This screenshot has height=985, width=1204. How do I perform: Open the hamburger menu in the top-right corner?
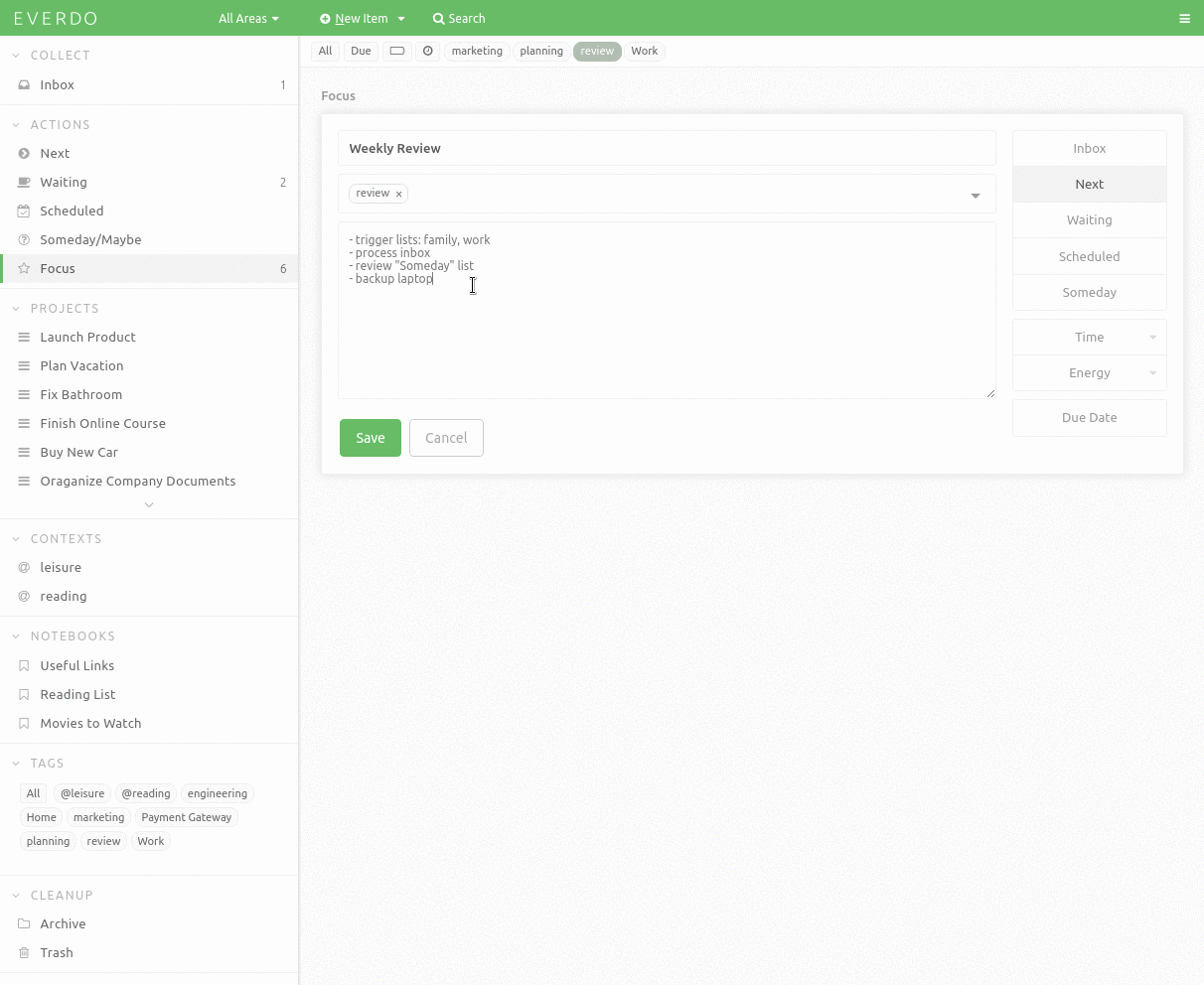click(x=1184, y=18)
